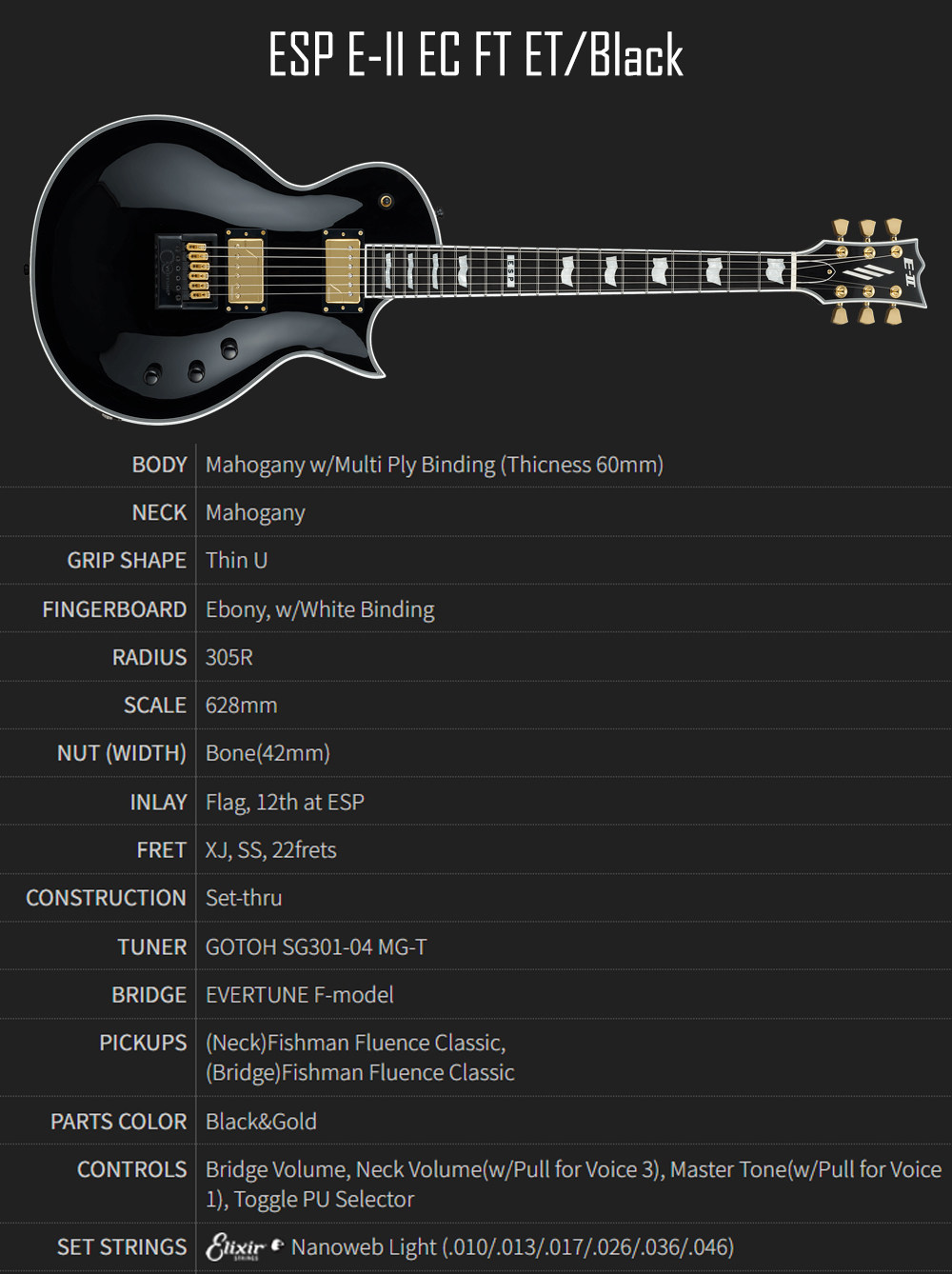Click the Nanoweb Light string gauge text

point(512,1247)
